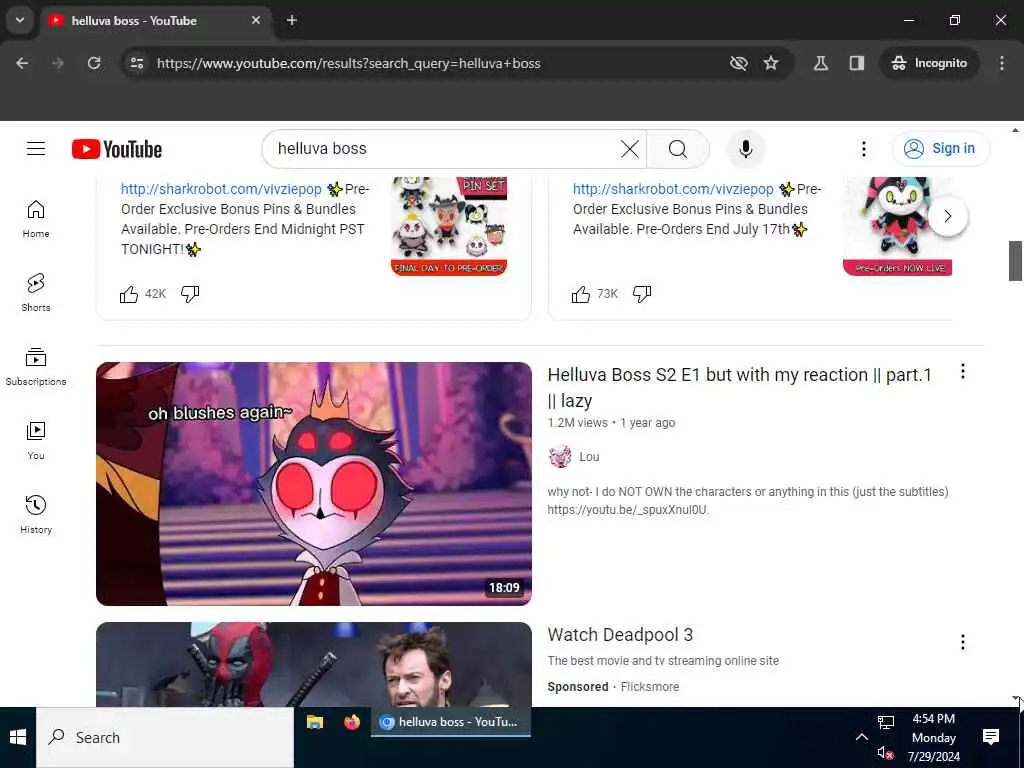Open the Deadpool video thumbnail
Viewport: 1024px width, 768px height.
click(314, 664)
